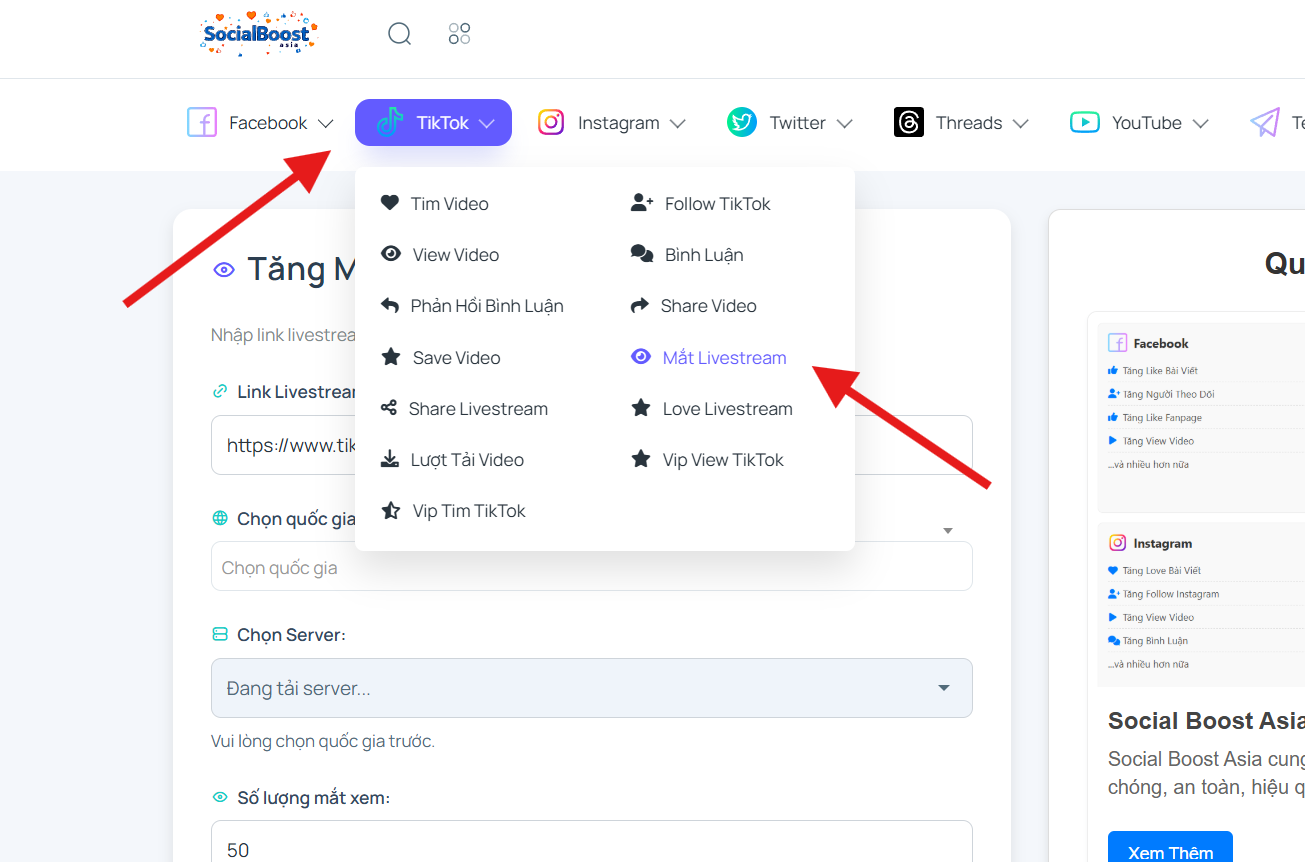The width and height of the screenshot is (1305, 862).
Task: Click Love Livestream text in menu
Action: pyautogui.click(x=727, y=408)
